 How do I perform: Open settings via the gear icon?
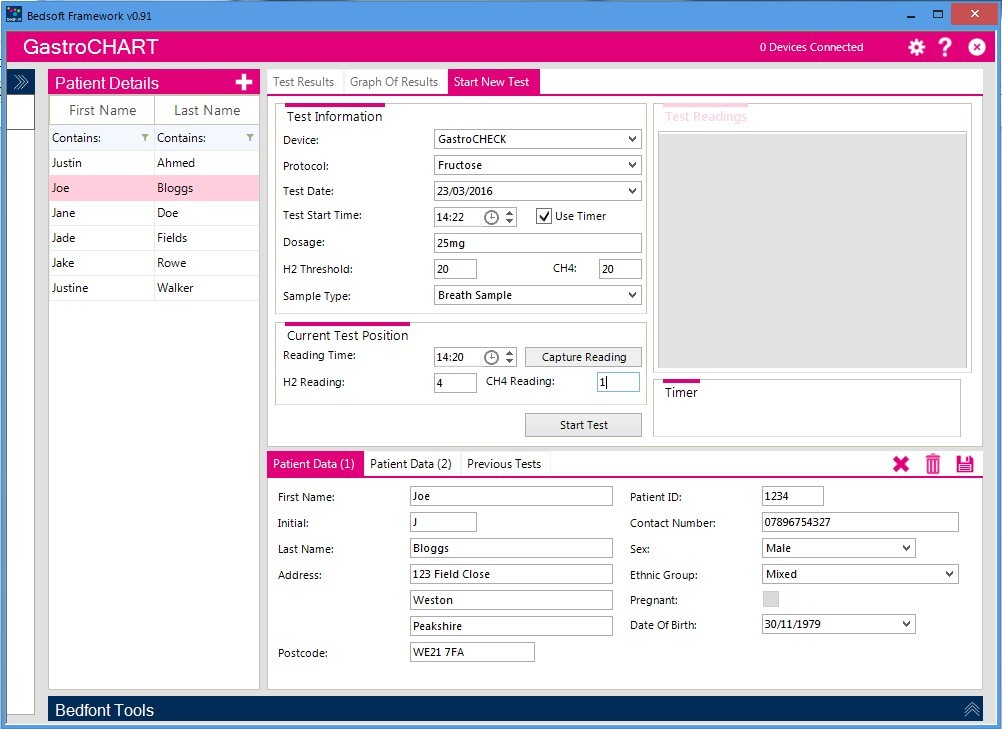[916, 47]
